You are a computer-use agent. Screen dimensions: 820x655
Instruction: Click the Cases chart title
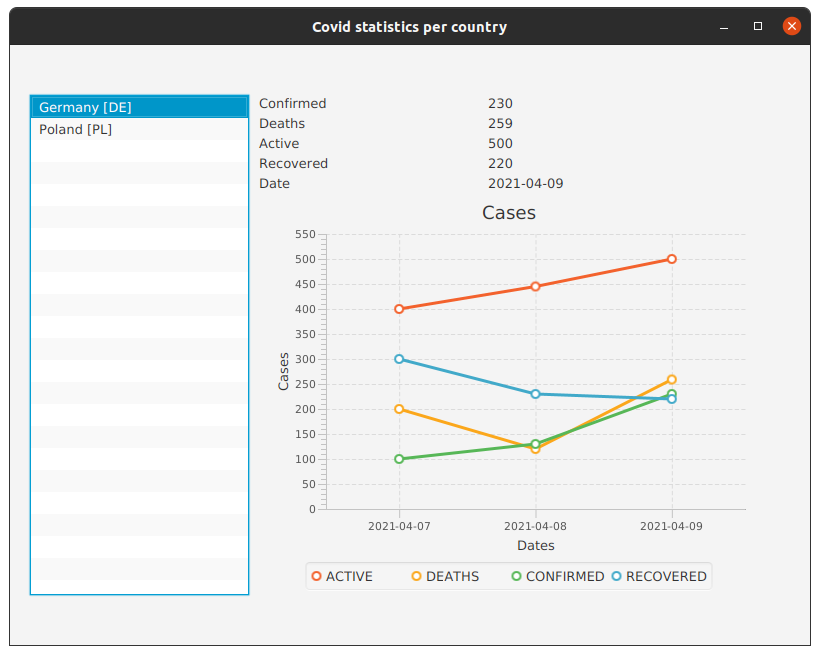[509, 212]
